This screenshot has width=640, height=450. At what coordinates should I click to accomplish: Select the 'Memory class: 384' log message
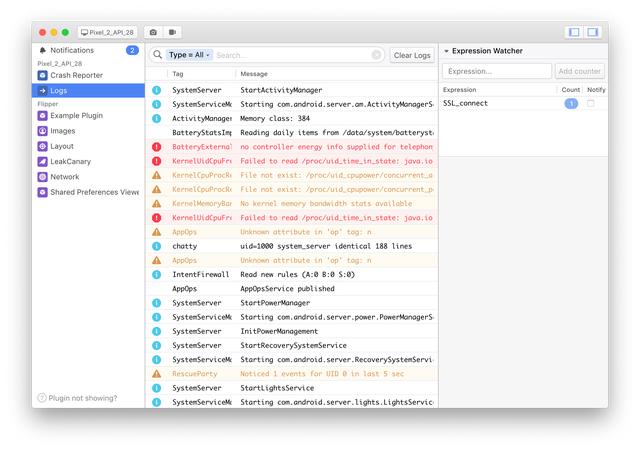pos(275,118)
